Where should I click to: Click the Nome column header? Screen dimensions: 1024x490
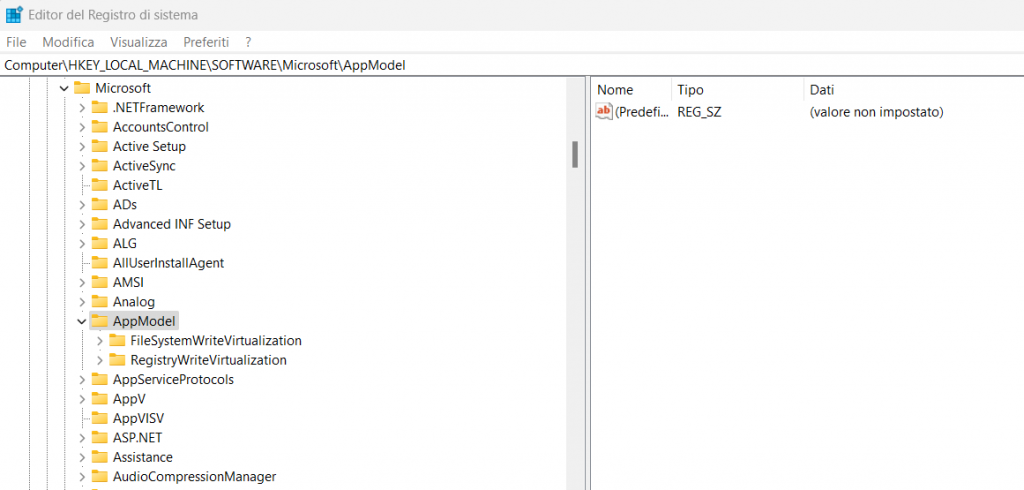coord(615,90)
